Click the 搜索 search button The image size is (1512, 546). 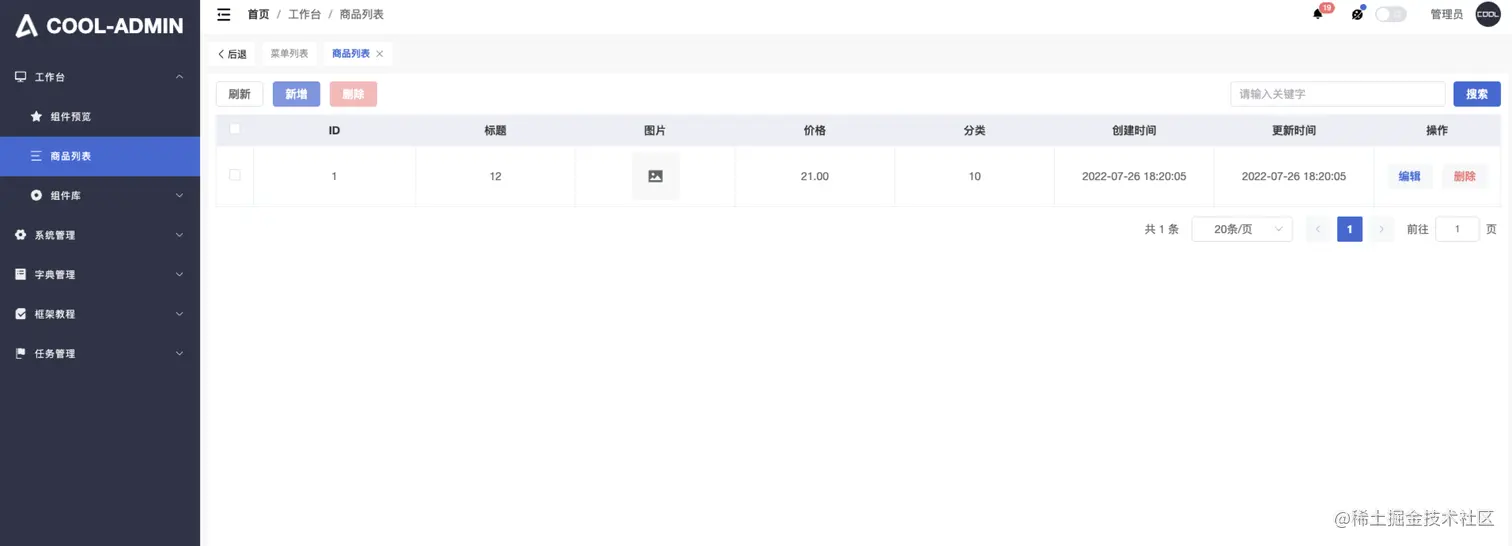[1476, 94]
